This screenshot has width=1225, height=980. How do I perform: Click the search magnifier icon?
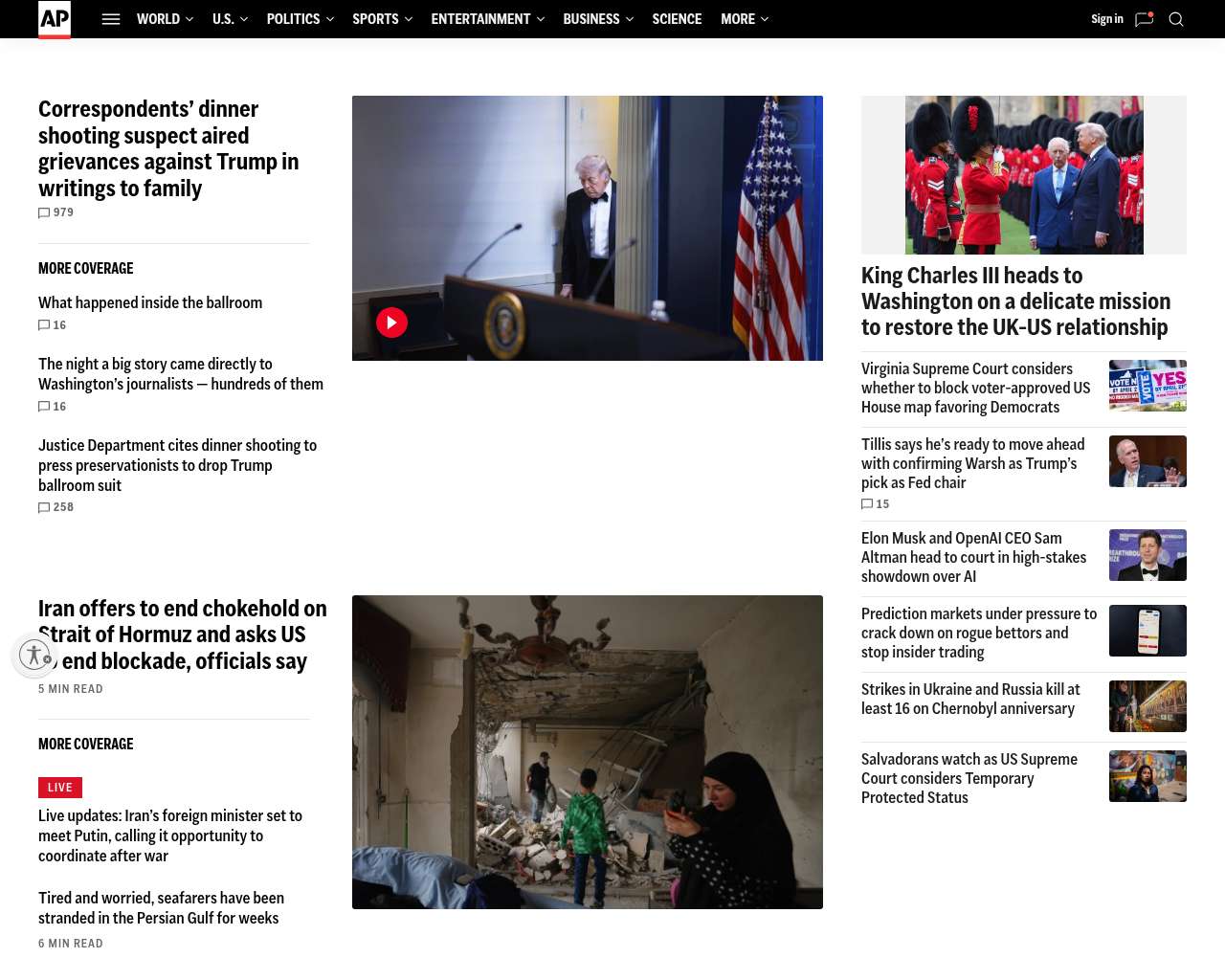point(1176,19)
